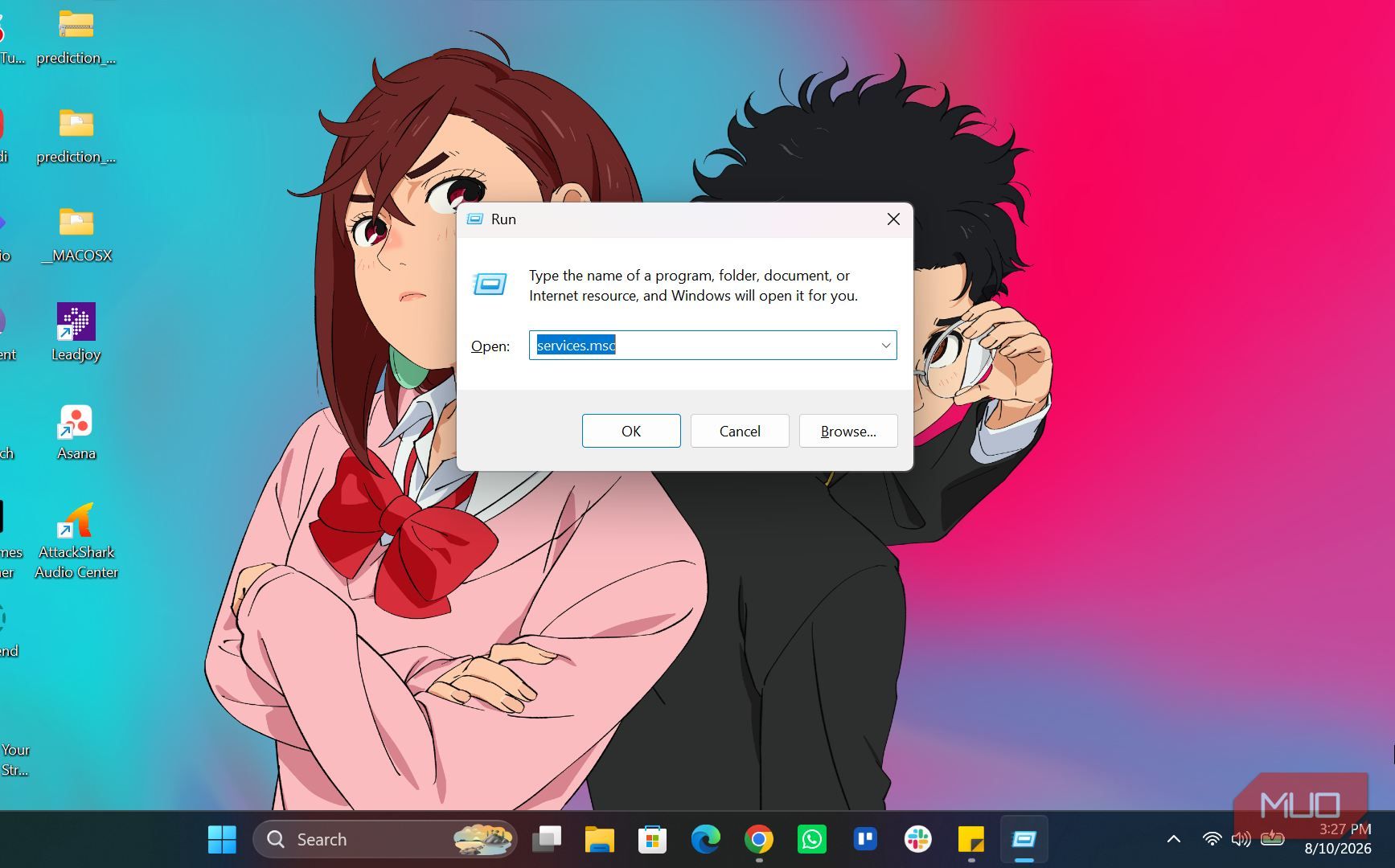The image size is (1395, 868).
Task: Click the volume speaker icon in the tray
Action: (1241, 839)
